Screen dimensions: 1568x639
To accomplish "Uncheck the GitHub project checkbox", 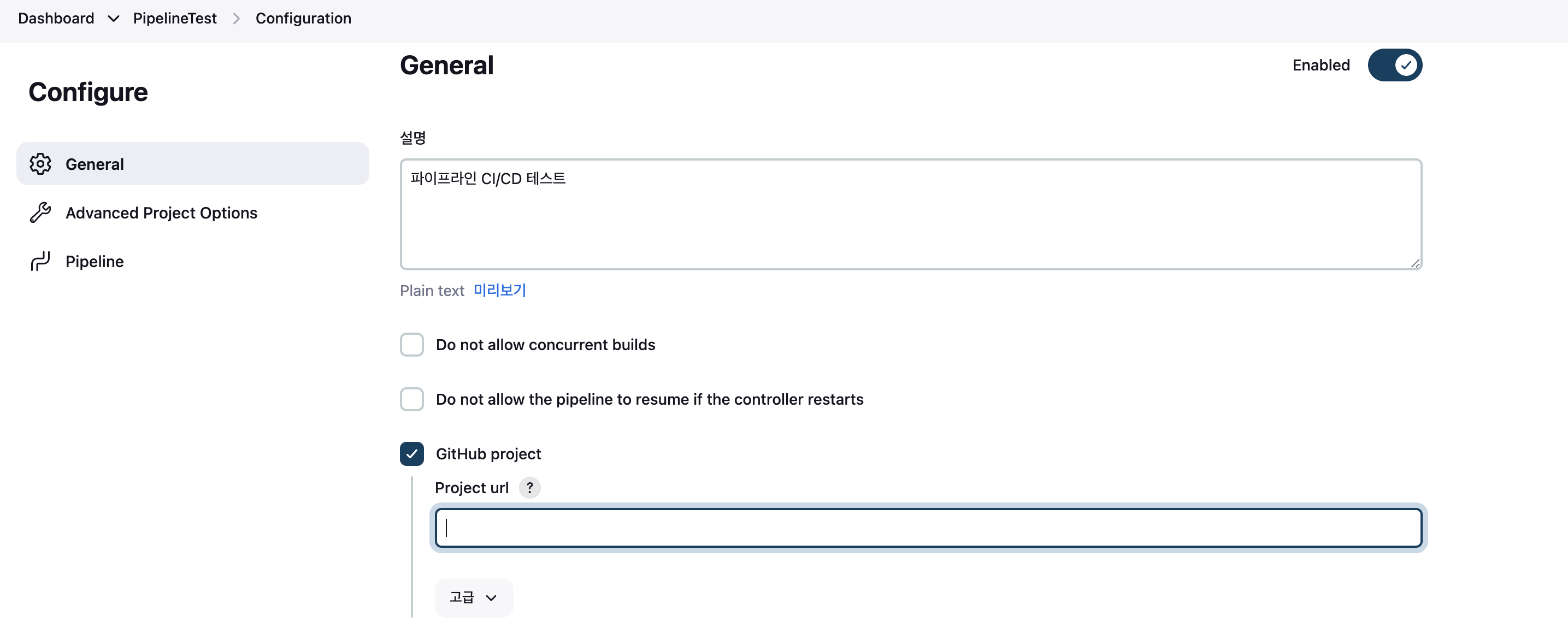I will pyautogui.click(x=411, y=454).
